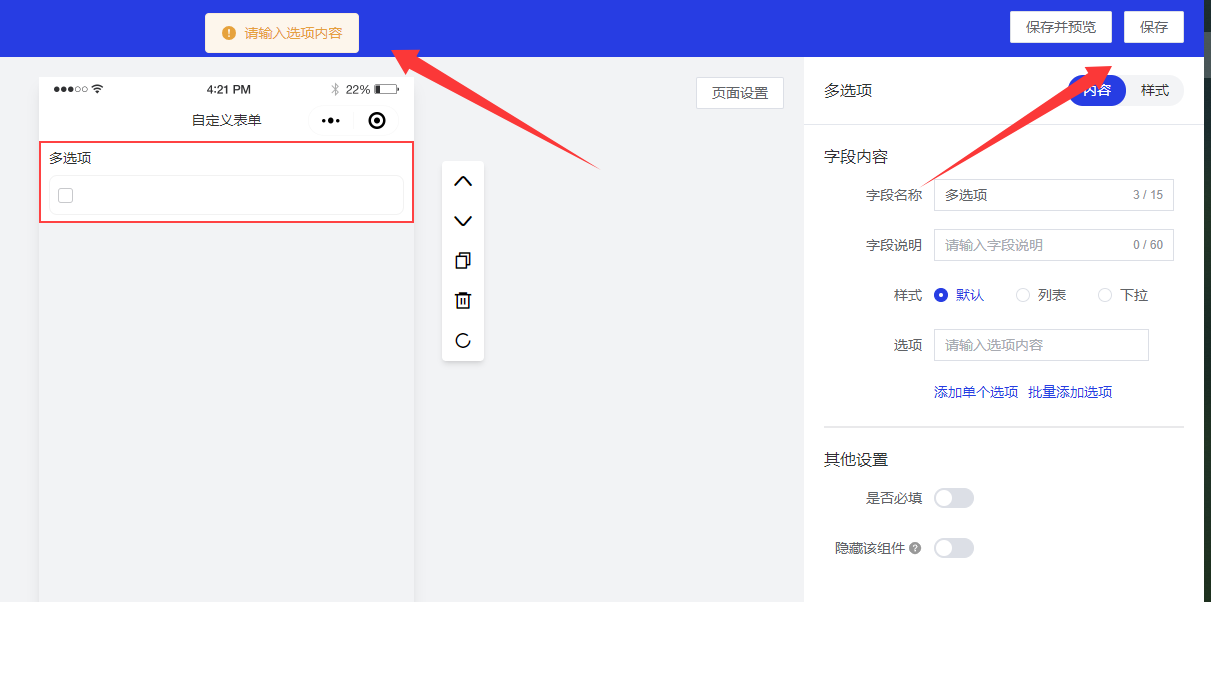Switch to the 样式 tab
The image size is (1211, 677).
click(1154, 91)
